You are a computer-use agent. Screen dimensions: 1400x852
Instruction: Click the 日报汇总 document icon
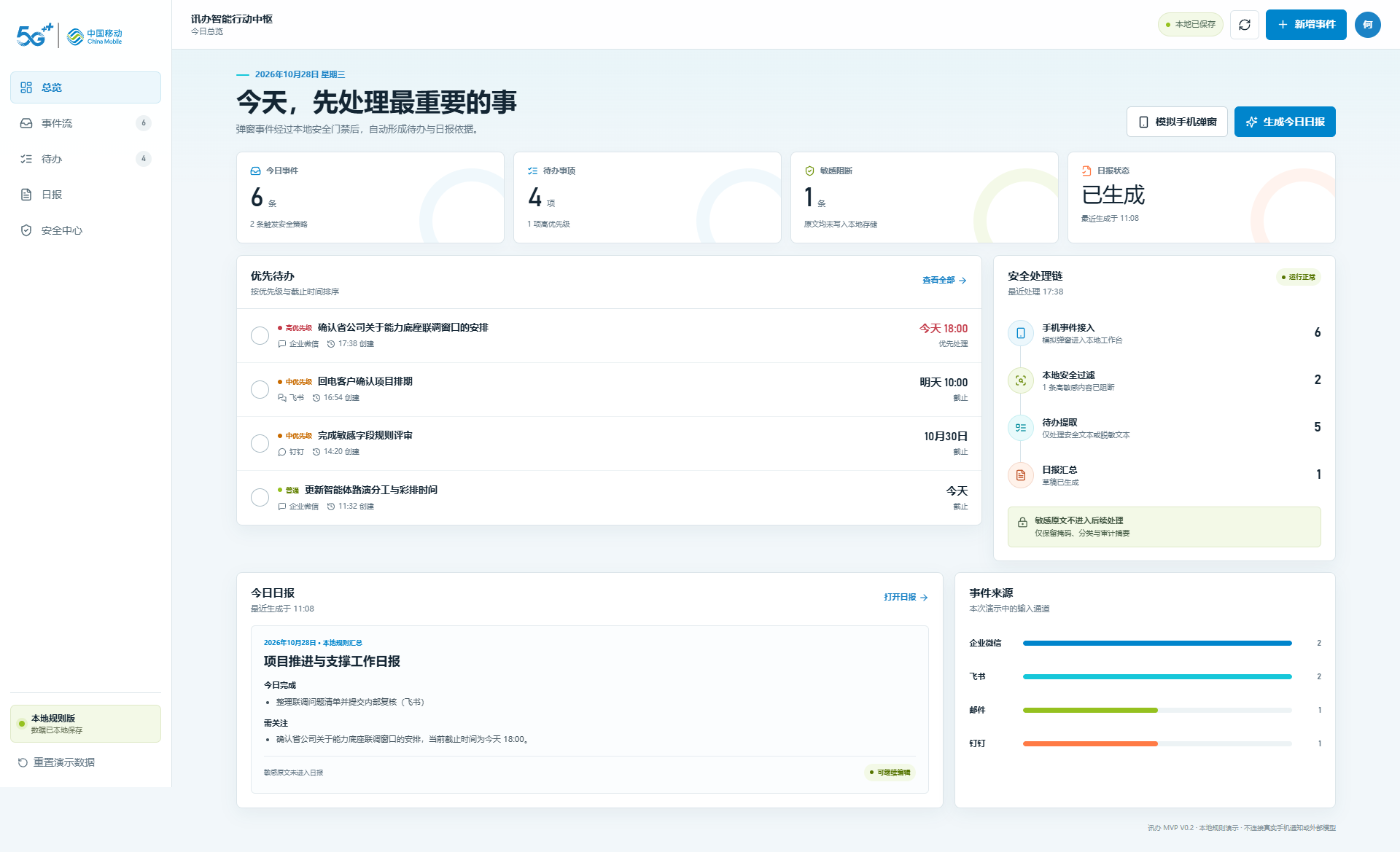coord(1021,475)
